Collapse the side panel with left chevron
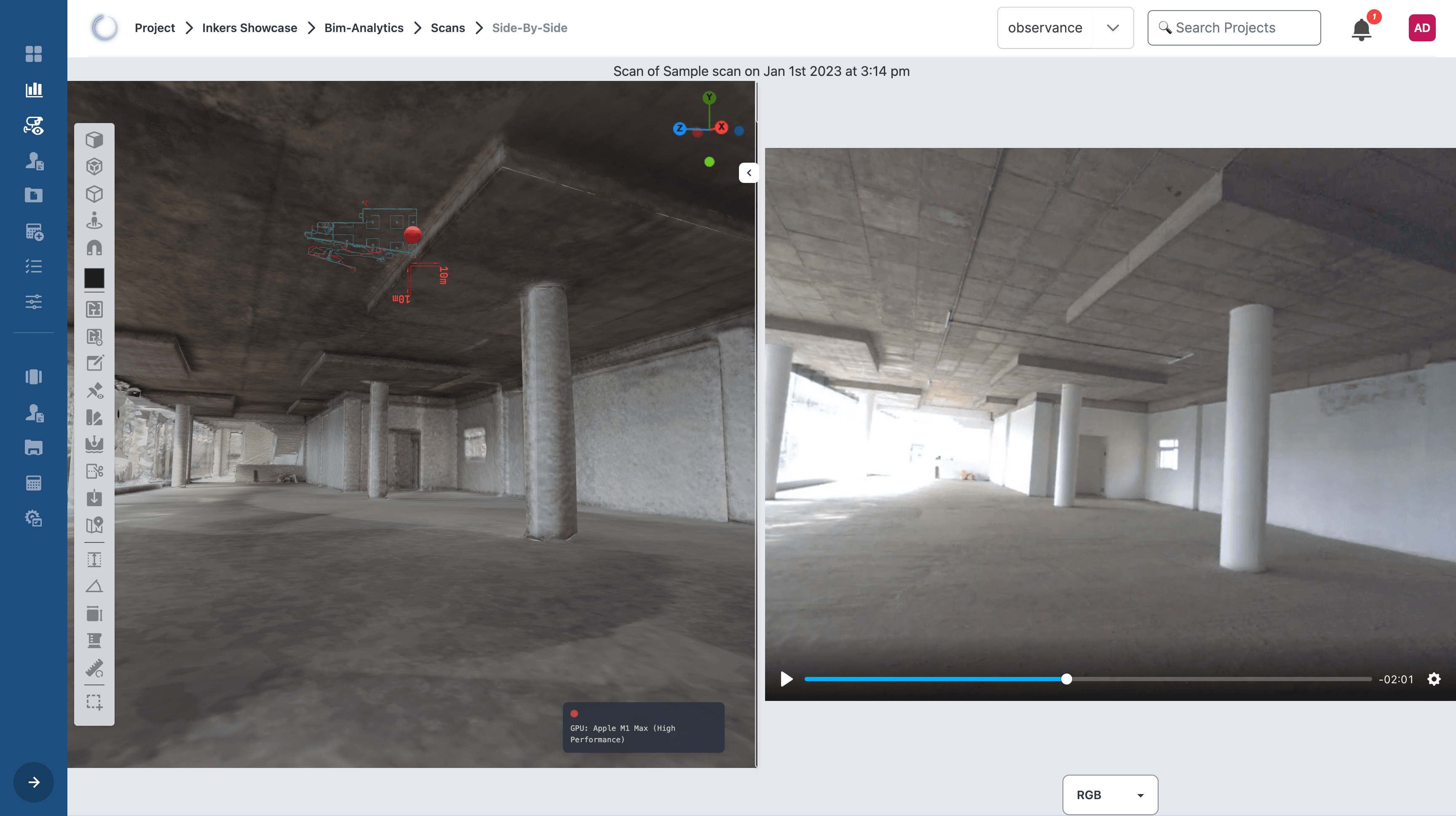Image resolution: width=1456 pixels, height=816 pixels. coord(749,173)
